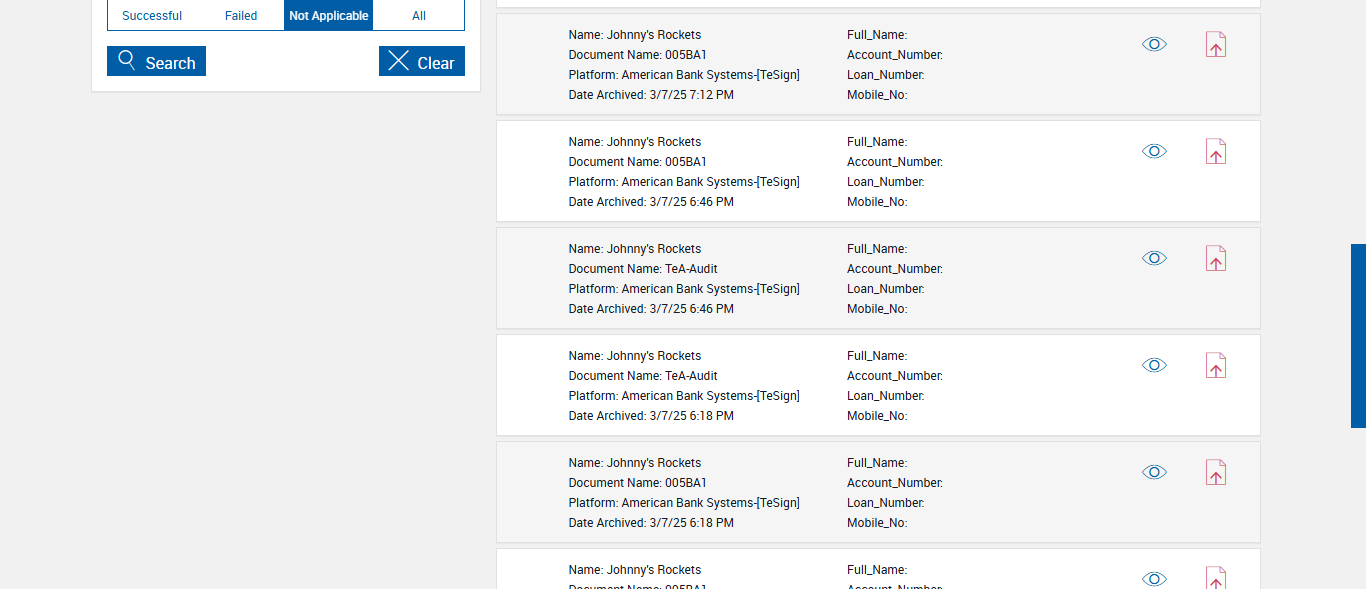Image resolution: width=1366 pixels, height=589 pixels.
Task: Export the 005BA1 file archived 6:46 PM
Action: click(x=1215, y=151)
